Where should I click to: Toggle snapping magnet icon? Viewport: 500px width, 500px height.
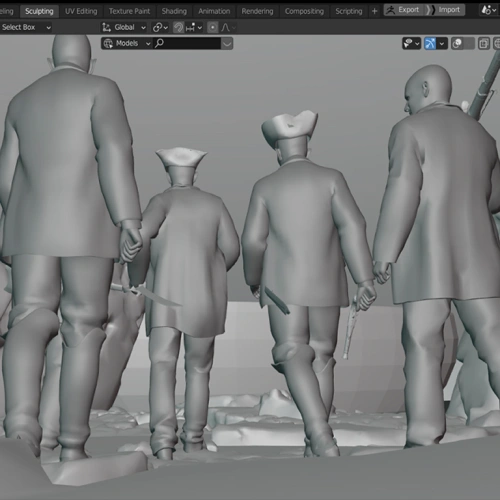pos(178,27)
